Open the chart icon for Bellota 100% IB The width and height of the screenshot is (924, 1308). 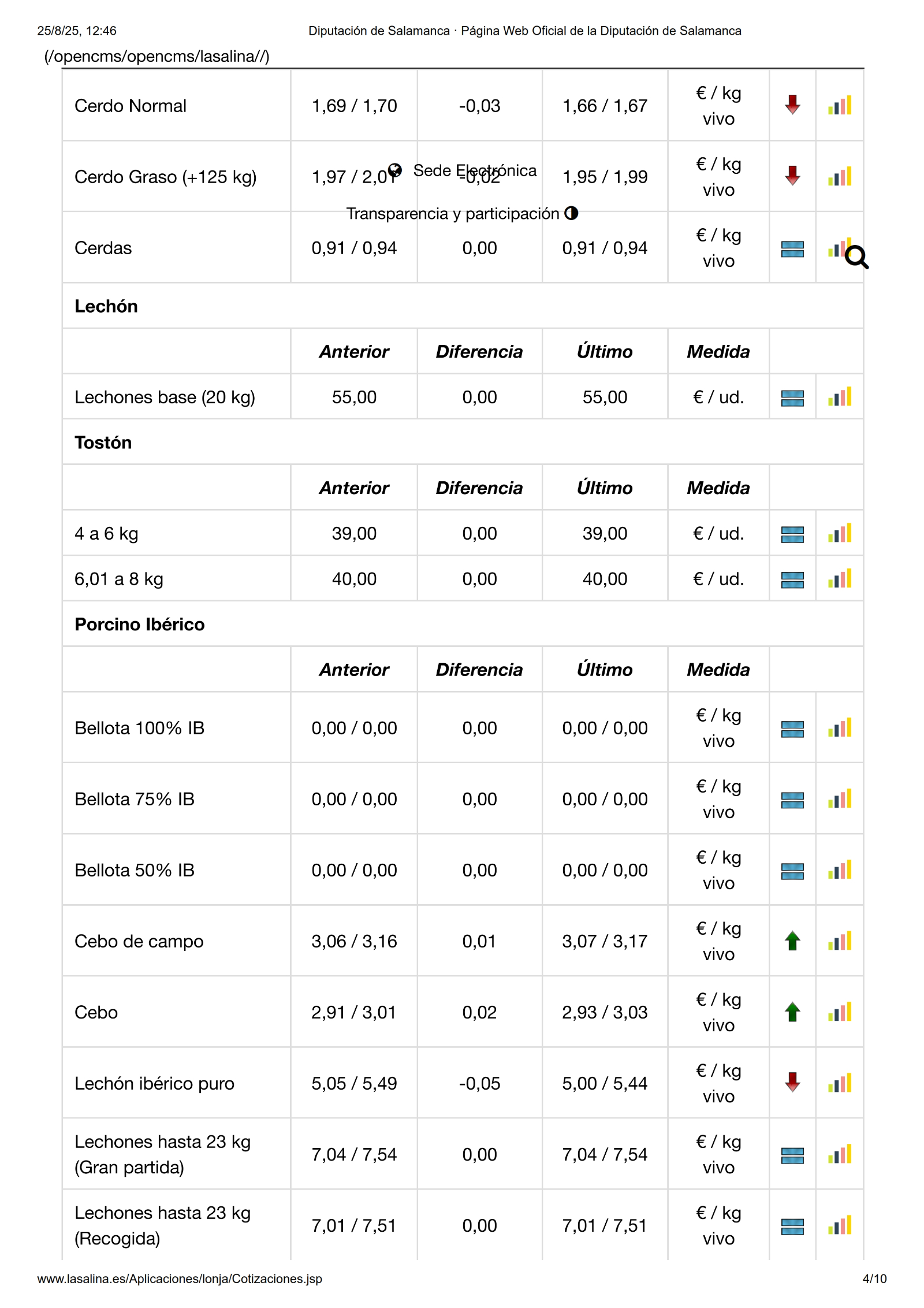point(839,729)
